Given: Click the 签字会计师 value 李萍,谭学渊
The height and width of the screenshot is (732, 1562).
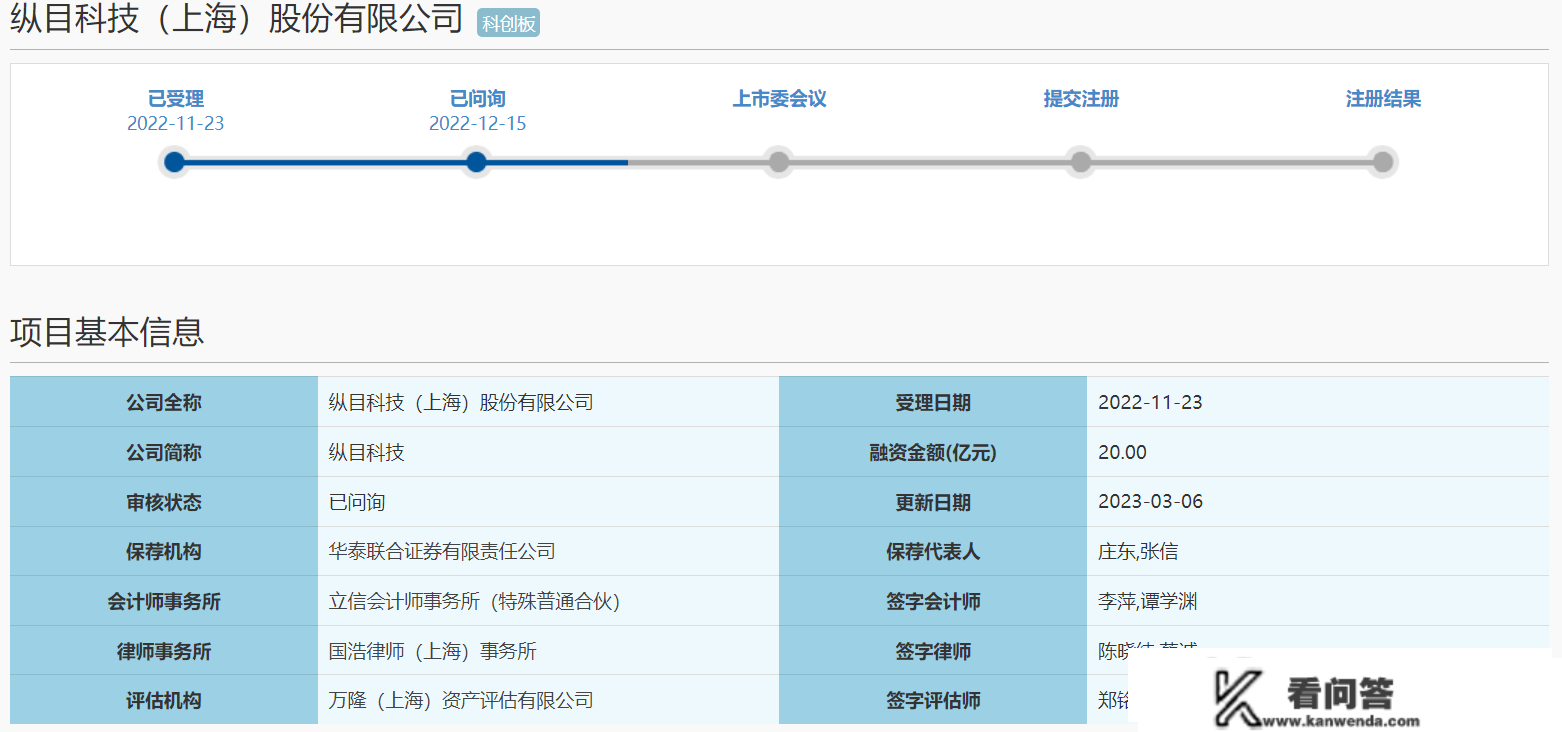Looking at the screenshot, I should pos(1147,601).
